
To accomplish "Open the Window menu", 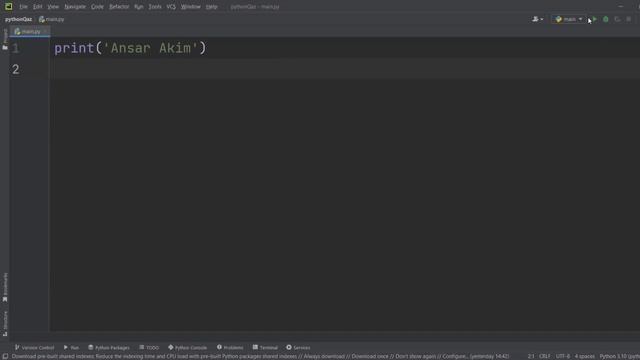I will click(191, 7).
